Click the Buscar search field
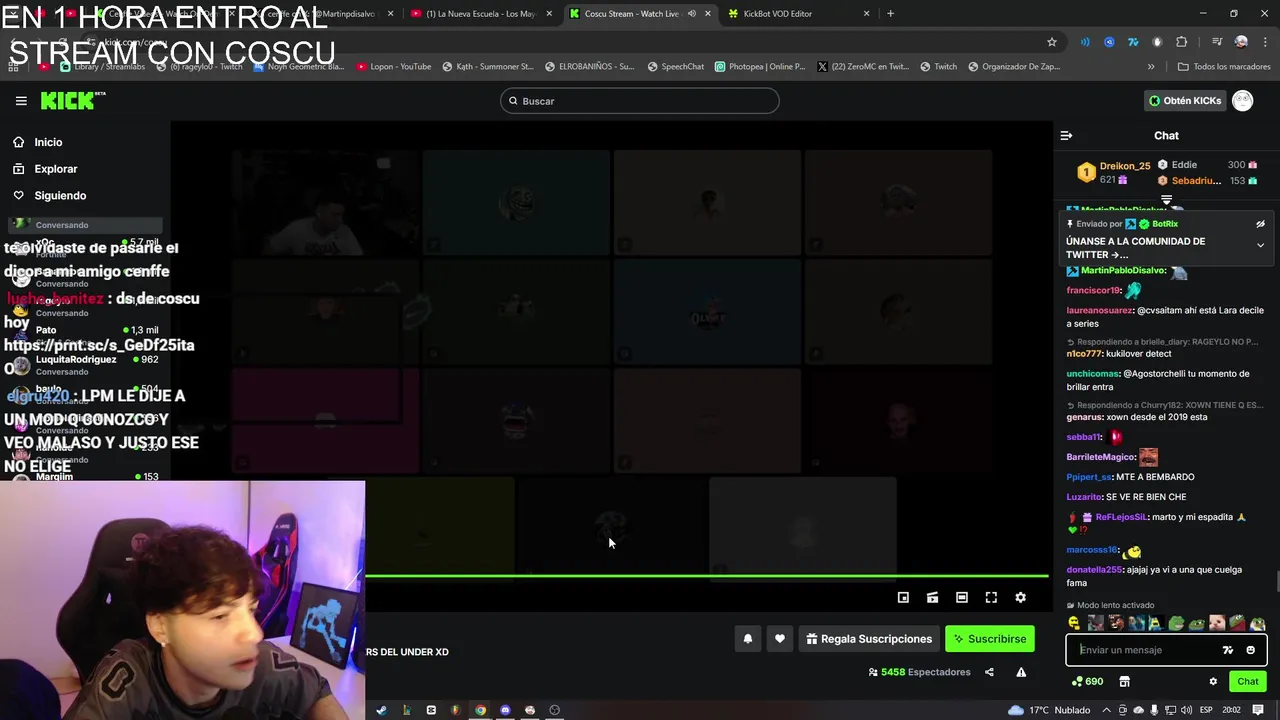The height and width of the screenshot is (720, 1280). pos(639,101)
